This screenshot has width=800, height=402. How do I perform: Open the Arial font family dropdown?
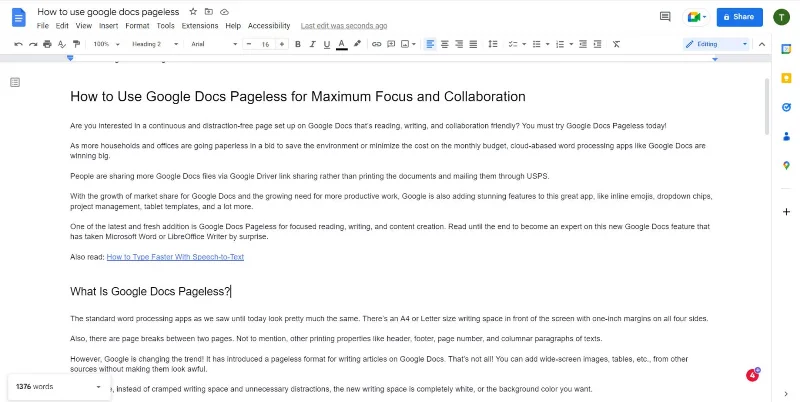pos(214,44)
